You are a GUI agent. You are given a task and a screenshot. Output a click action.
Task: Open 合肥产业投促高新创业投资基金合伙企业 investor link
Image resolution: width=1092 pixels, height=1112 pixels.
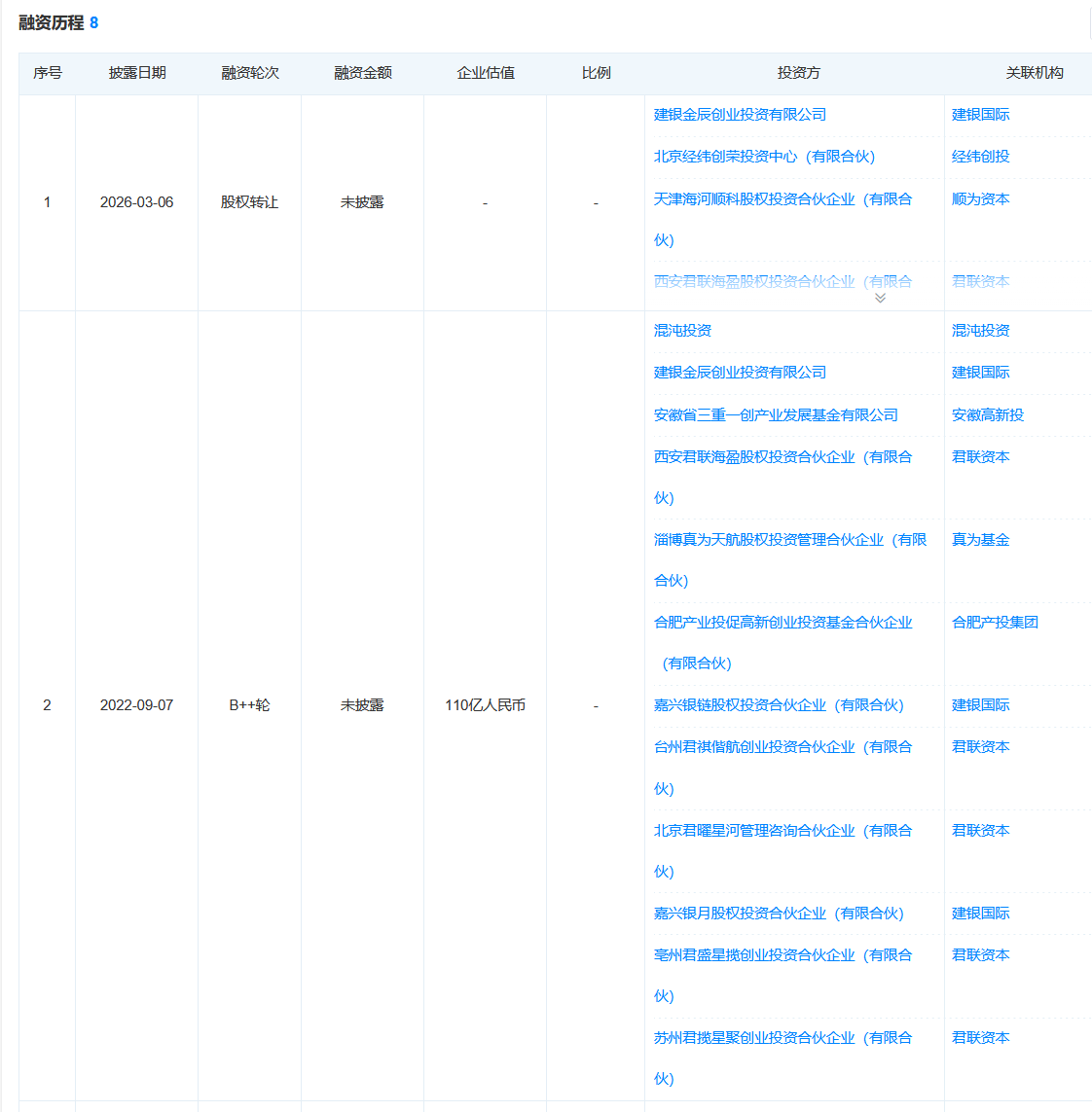pyautogui.click(x=785, y=622)
